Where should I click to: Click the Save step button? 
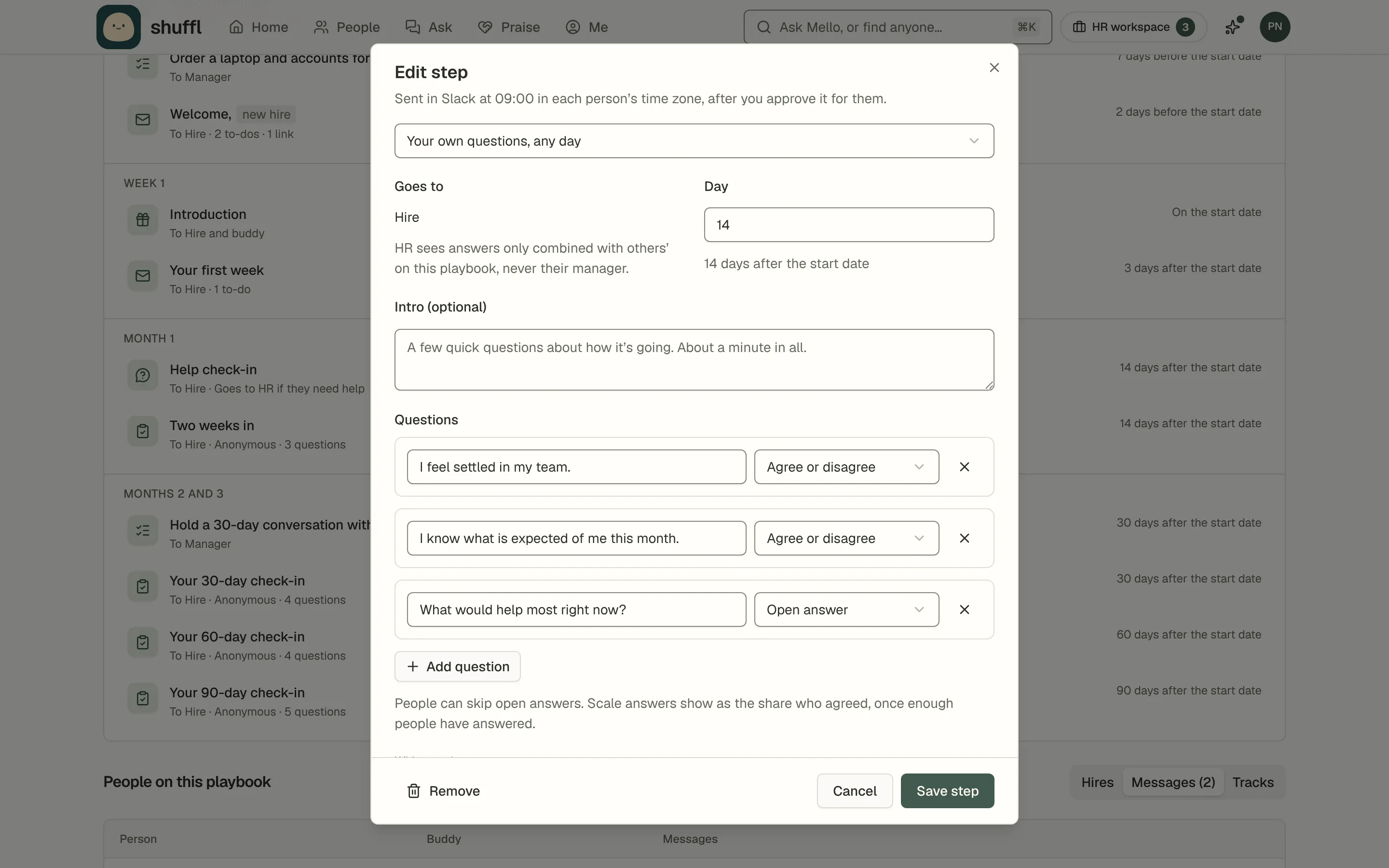[x=947, y=790]
